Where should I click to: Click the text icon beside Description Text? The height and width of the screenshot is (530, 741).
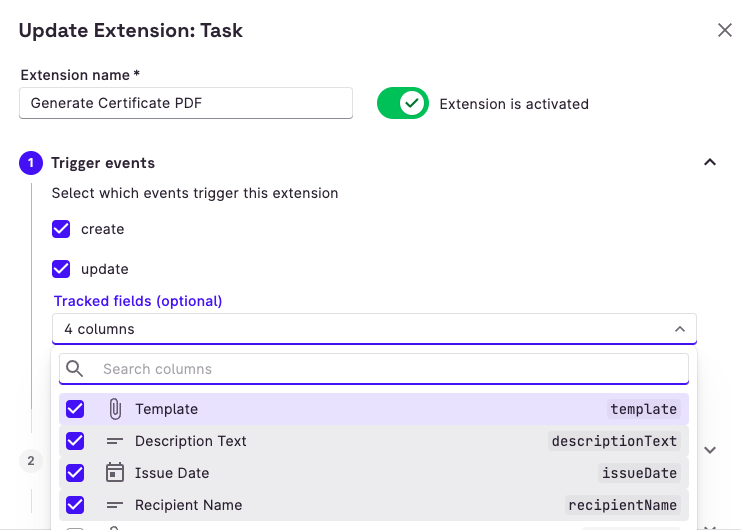115,441
